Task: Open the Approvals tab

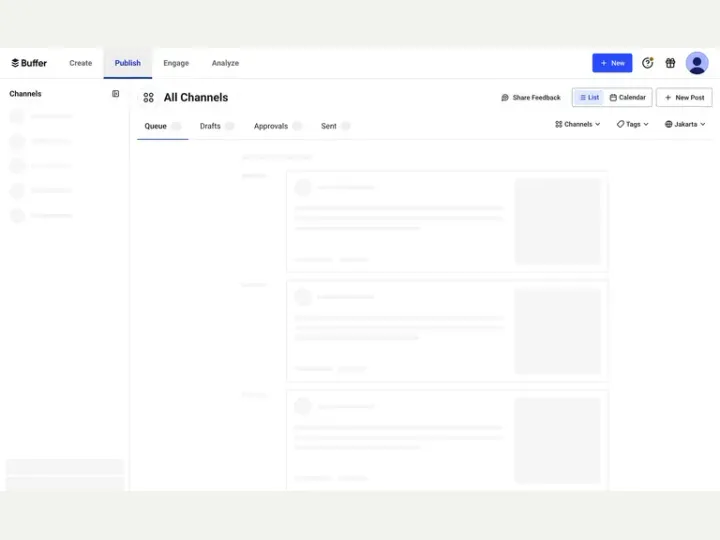Action: click(x=277, y=126)
